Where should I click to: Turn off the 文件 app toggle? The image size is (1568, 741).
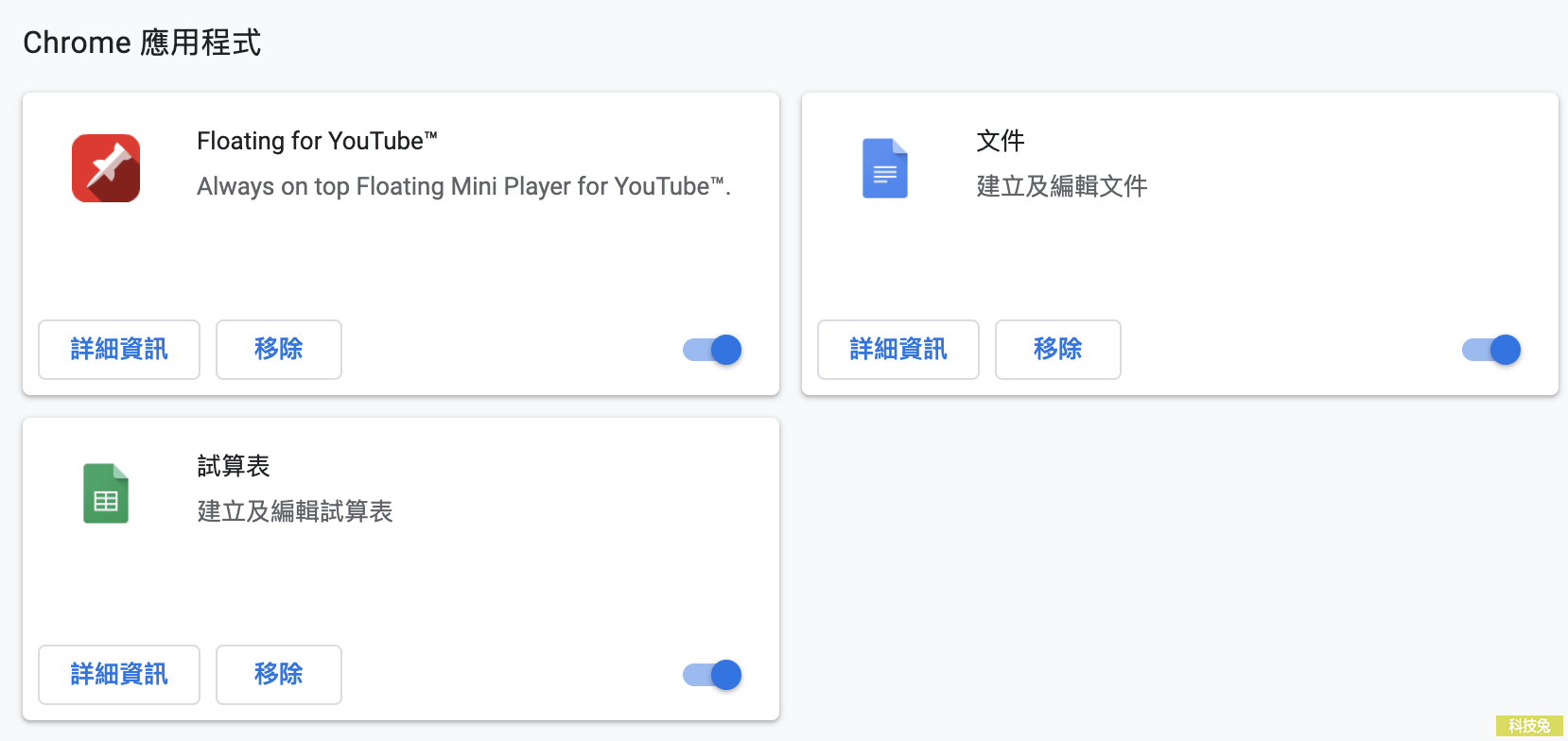point(1491,350)
